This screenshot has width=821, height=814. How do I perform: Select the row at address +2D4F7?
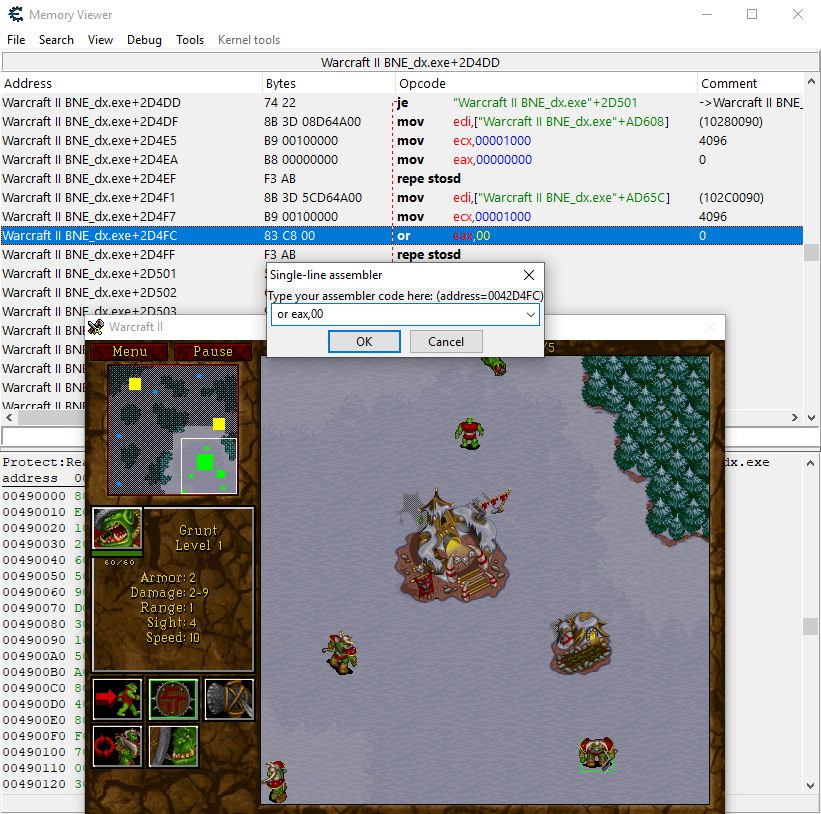tap(402, 216)
